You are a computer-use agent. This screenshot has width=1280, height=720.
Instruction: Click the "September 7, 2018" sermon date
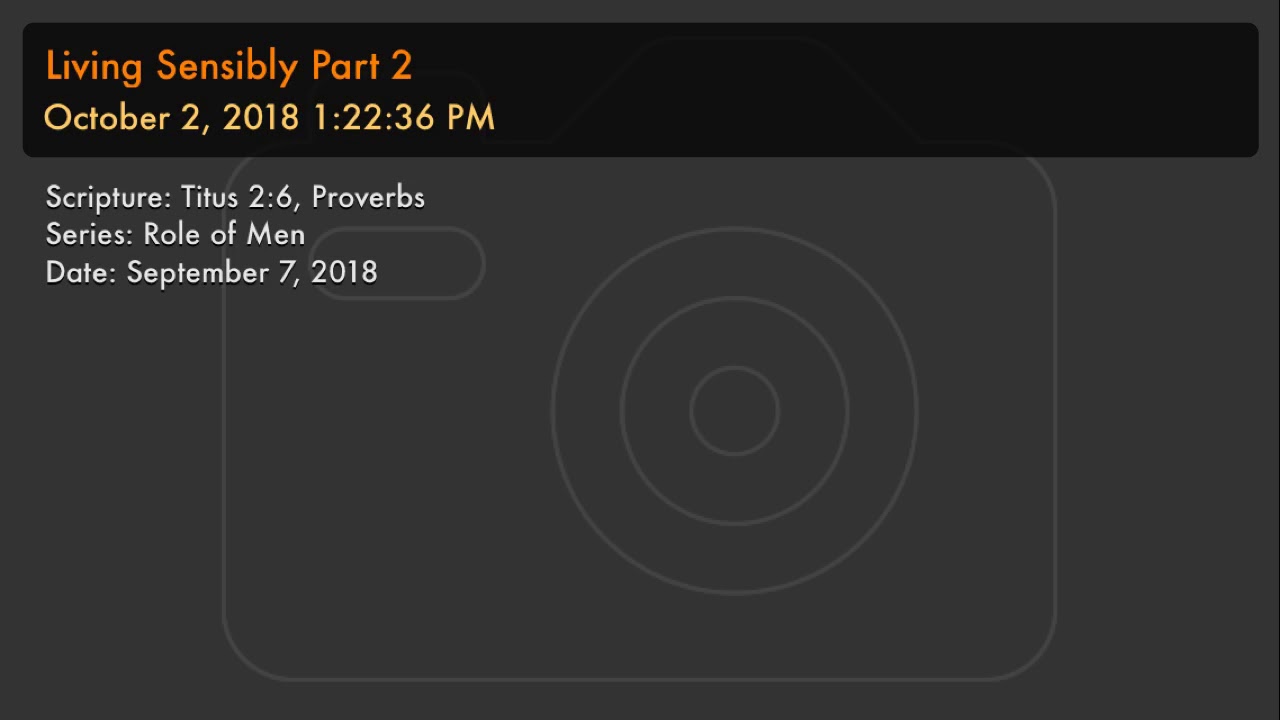click(252, 273)
